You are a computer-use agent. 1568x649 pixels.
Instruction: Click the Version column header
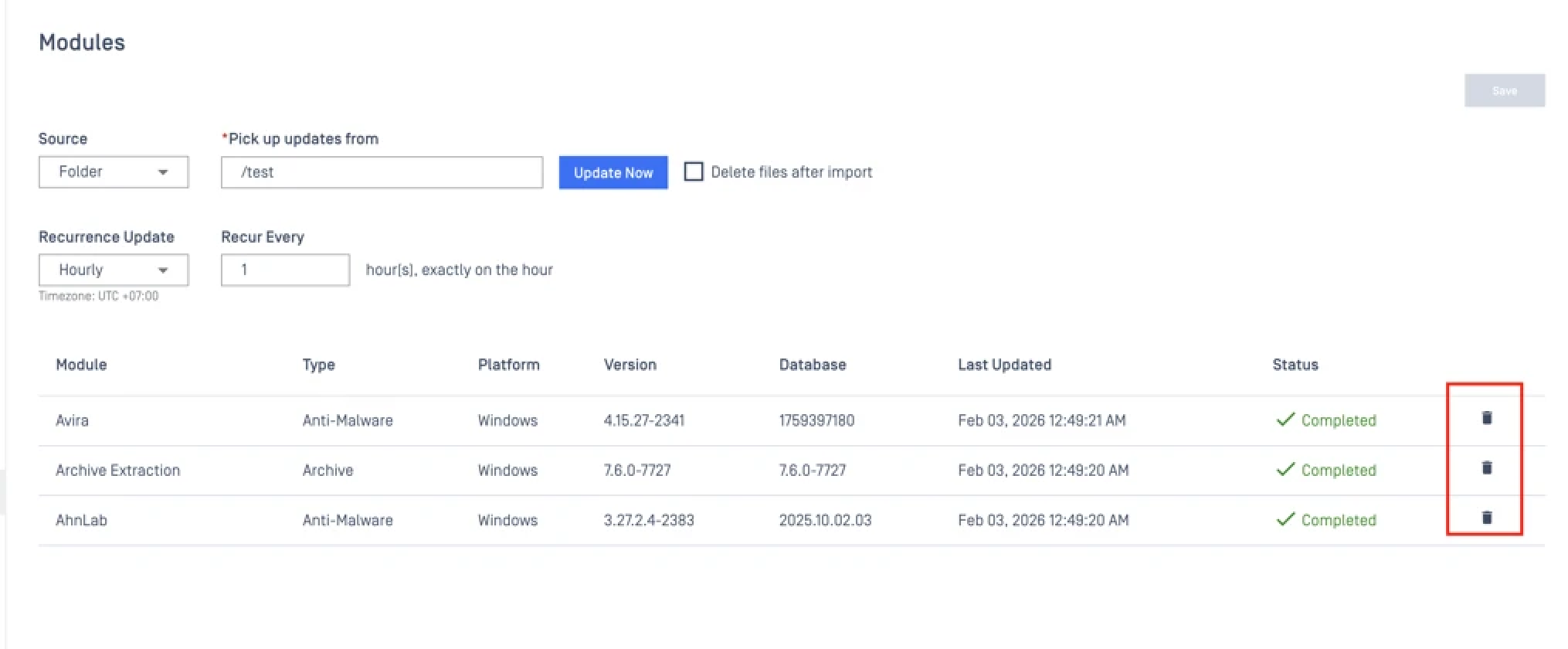630,365
